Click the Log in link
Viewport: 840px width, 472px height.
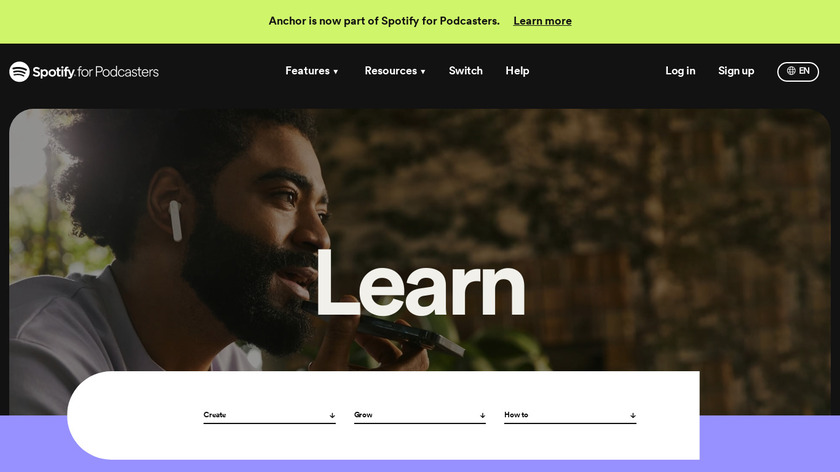[x=680, y=71]
